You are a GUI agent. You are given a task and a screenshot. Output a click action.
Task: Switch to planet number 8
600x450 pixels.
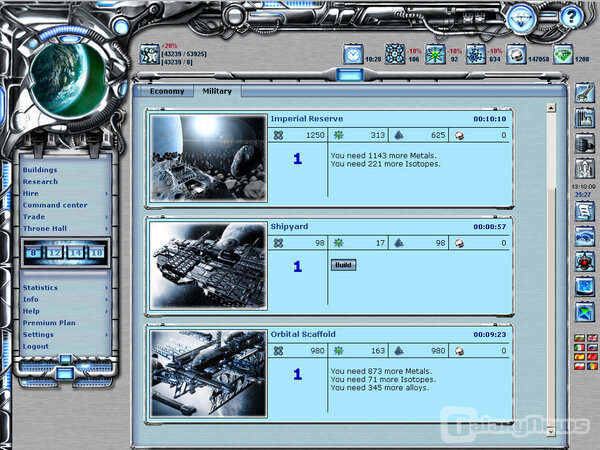[33, 253]
